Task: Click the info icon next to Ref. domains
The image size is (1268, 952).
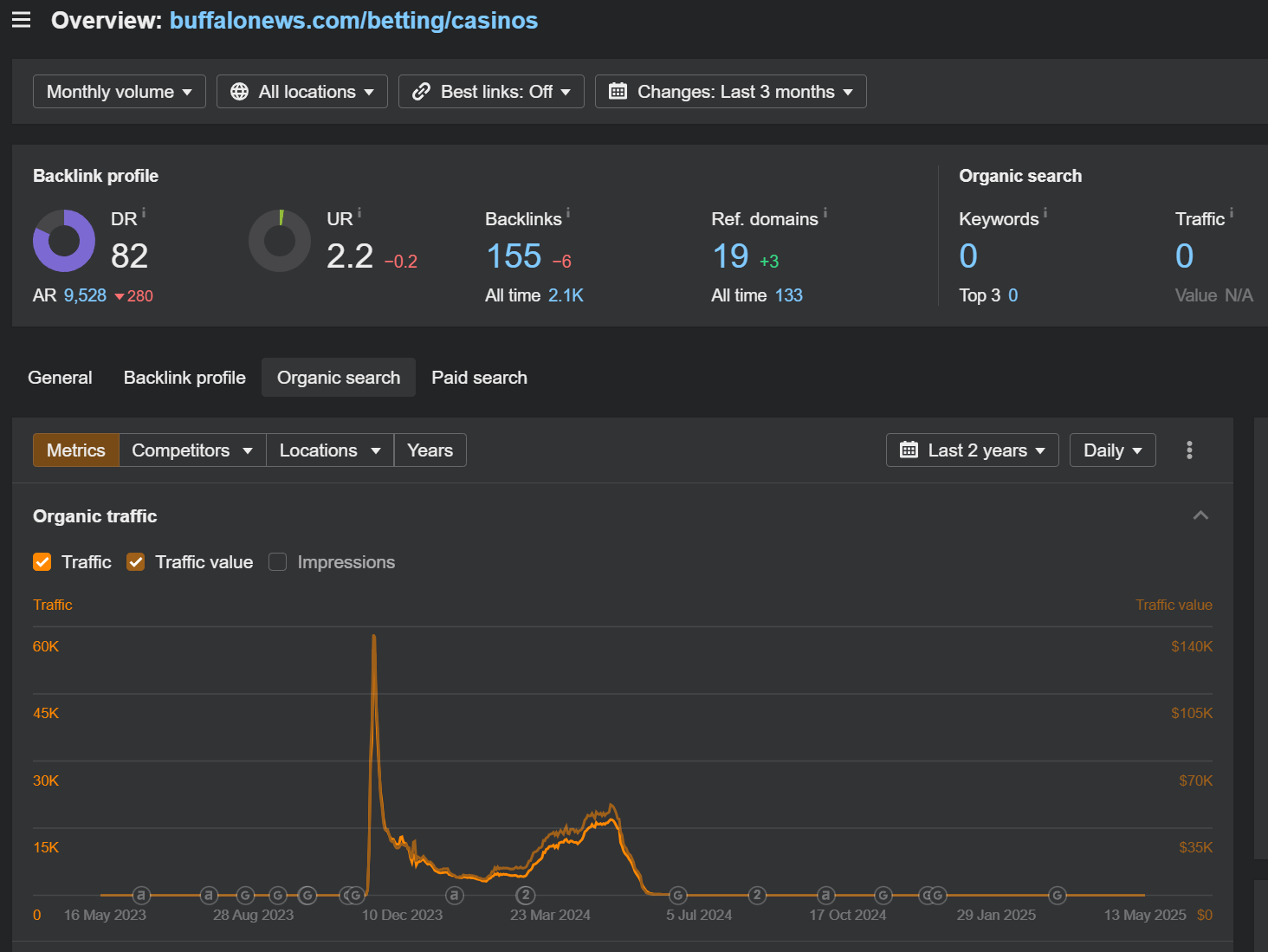Action: point(825,212)
